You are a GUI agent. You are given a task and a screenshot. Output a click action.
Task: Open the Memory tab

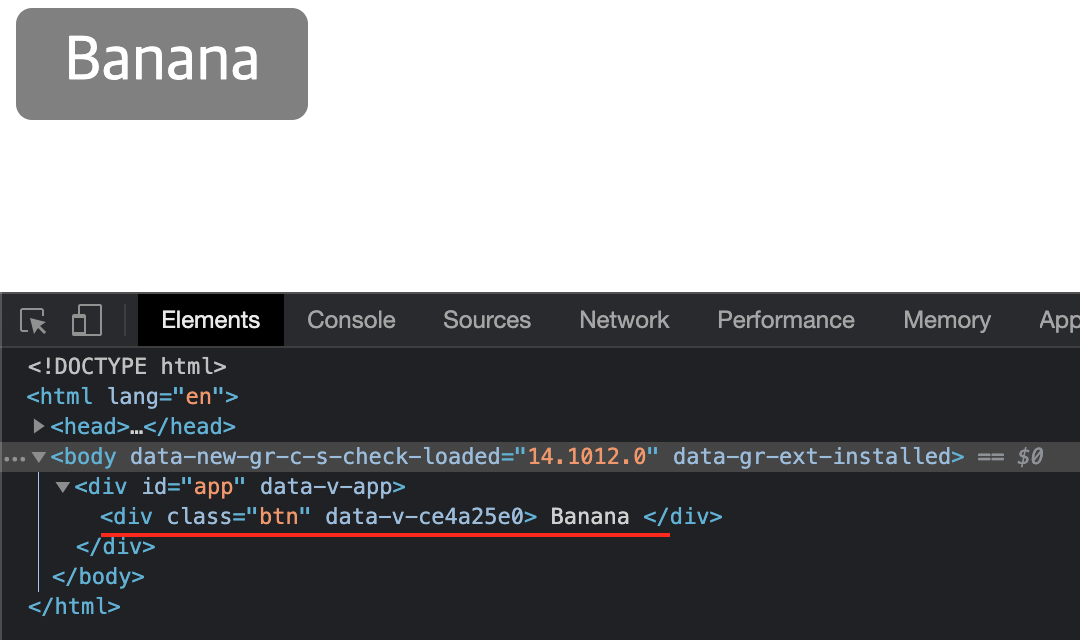tap(947, 320)
